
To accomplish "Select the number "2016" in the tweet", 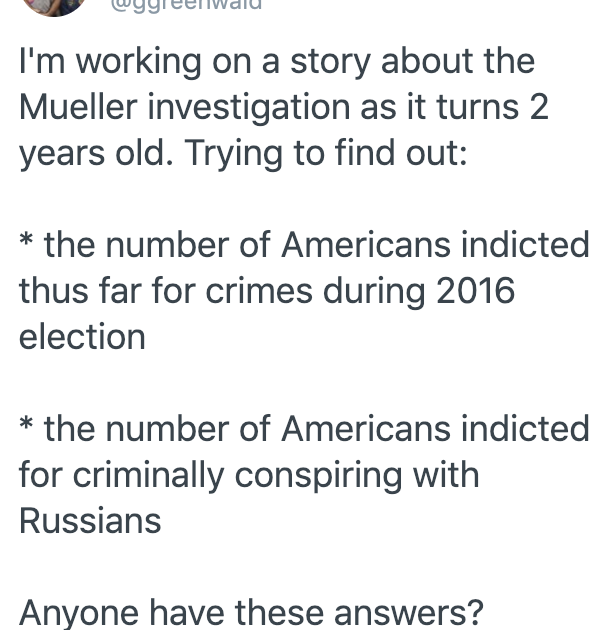I will click(475, 290).
